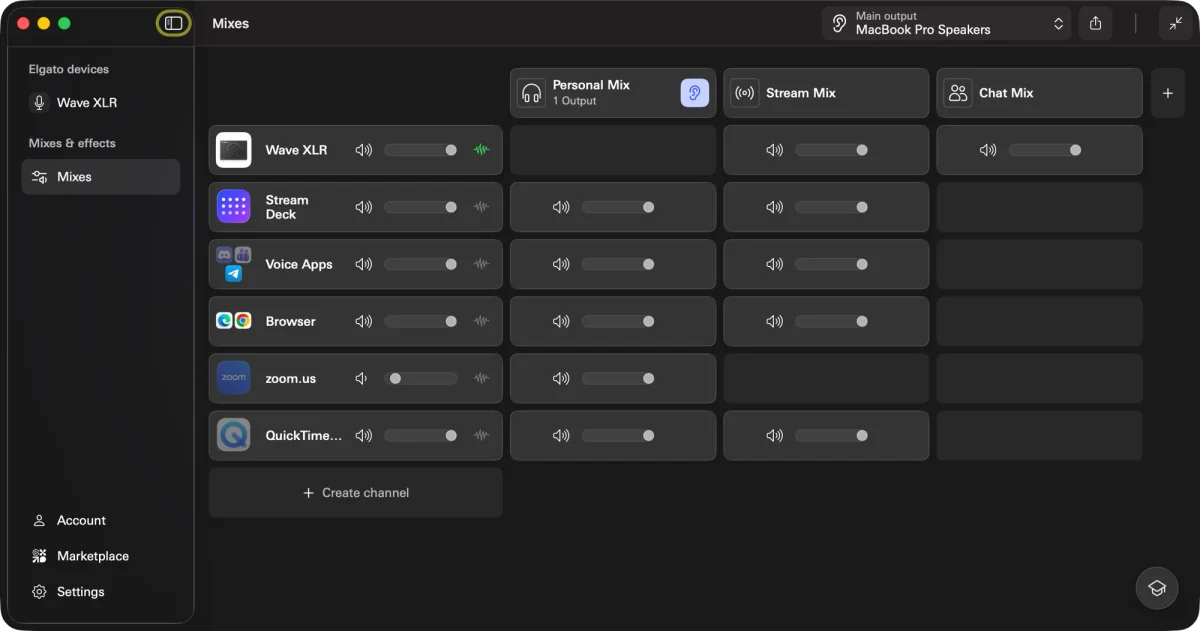Select the Stream Mix header card
Viewport: 1200px width, 631px height.
coord(826,93)
